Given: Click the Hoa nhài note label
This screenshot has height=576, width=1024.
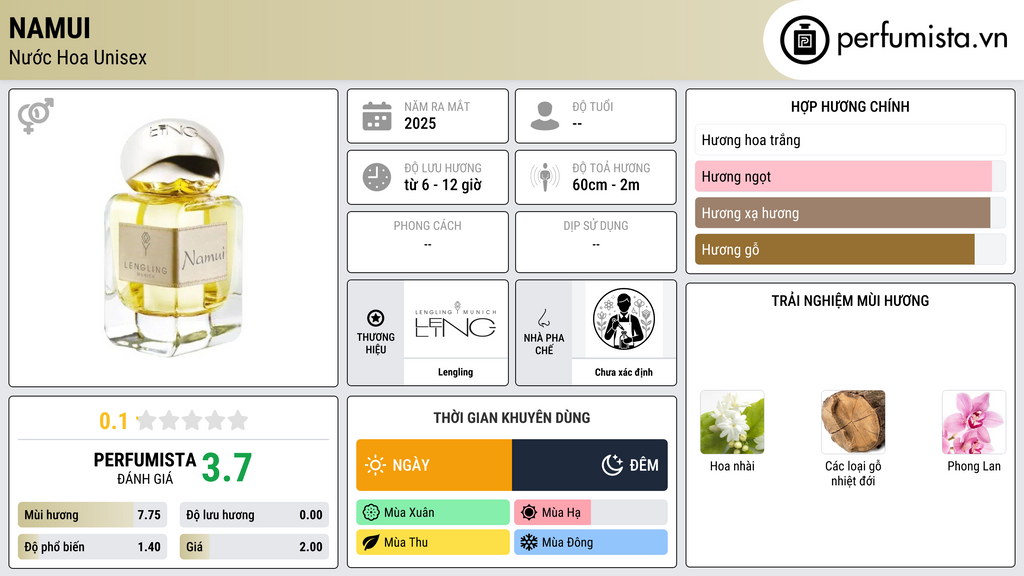Looking at the screenshot, I should pos(732,466).
